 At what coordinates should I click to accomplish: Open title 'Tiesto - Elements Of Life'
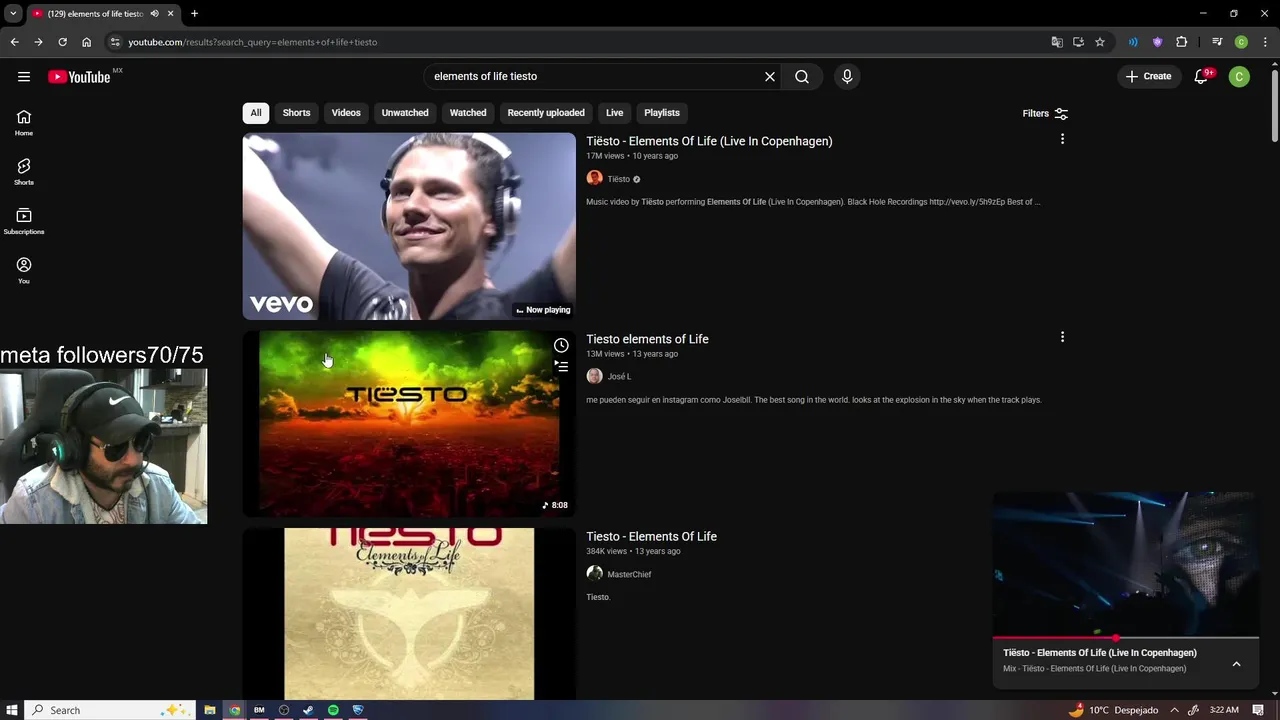pos(651,537)
